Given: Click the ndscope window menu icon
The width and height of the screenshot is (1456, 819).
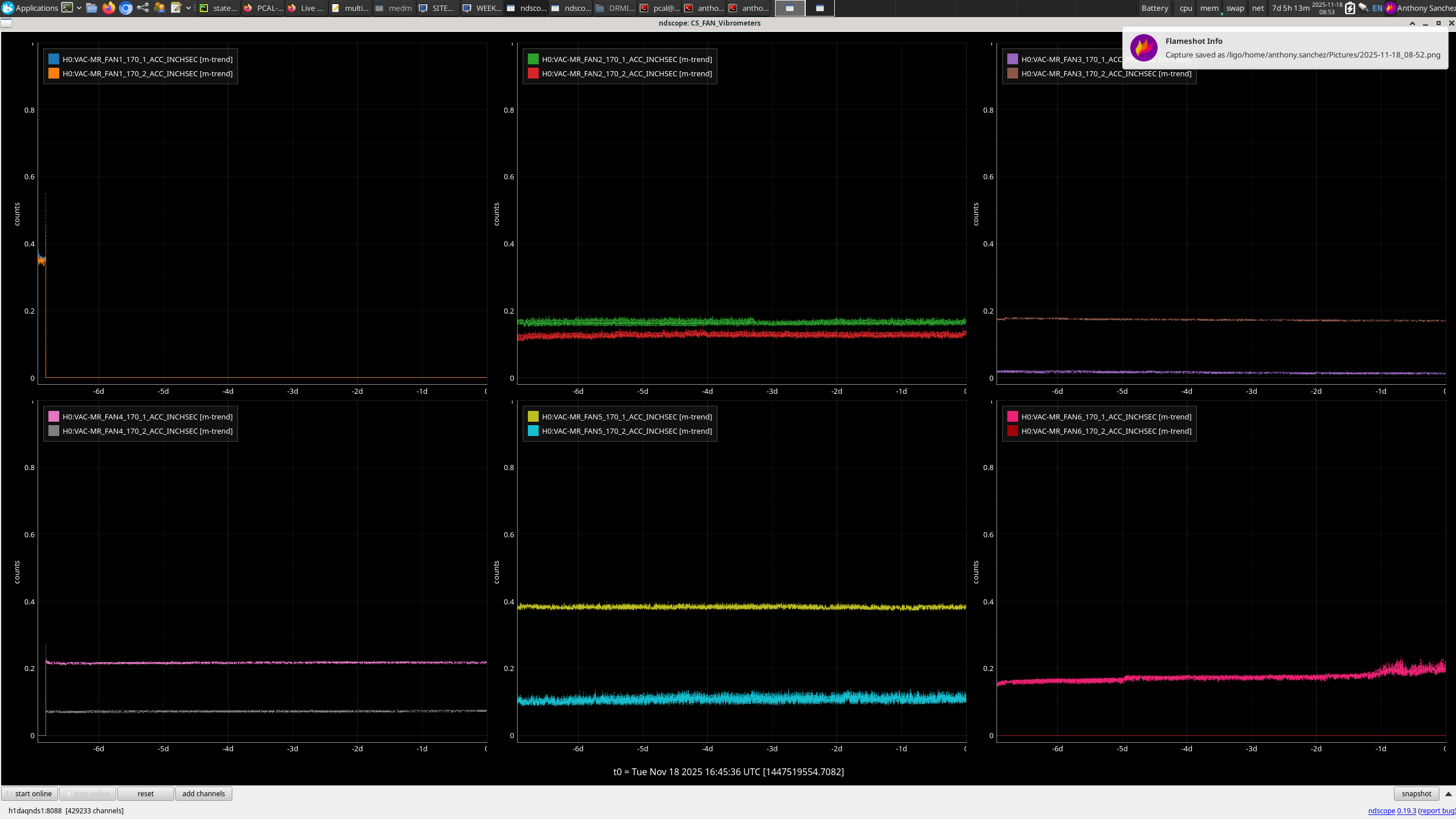Looking at the screenshot, I should (6, 23).
